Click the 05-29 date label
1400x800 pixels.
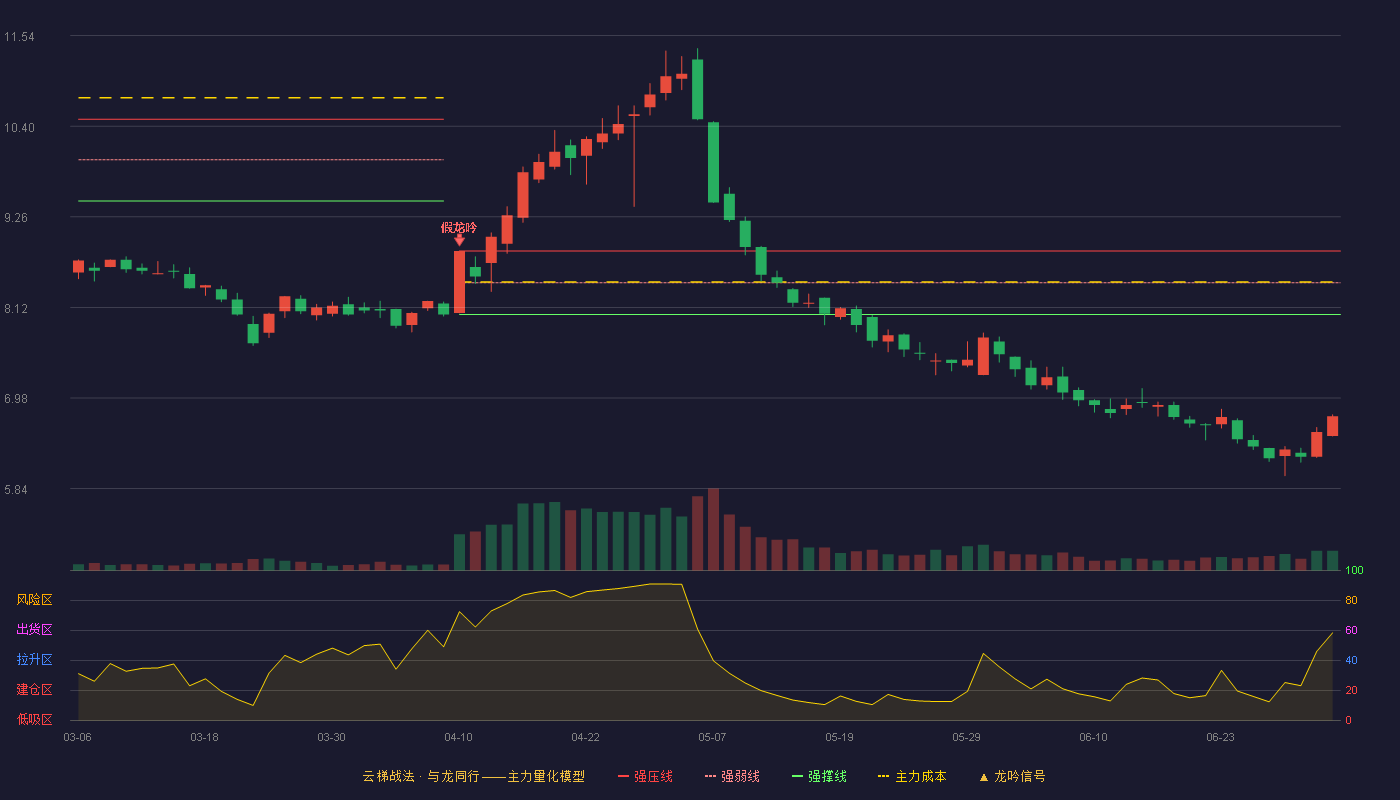tap(967, 737)
